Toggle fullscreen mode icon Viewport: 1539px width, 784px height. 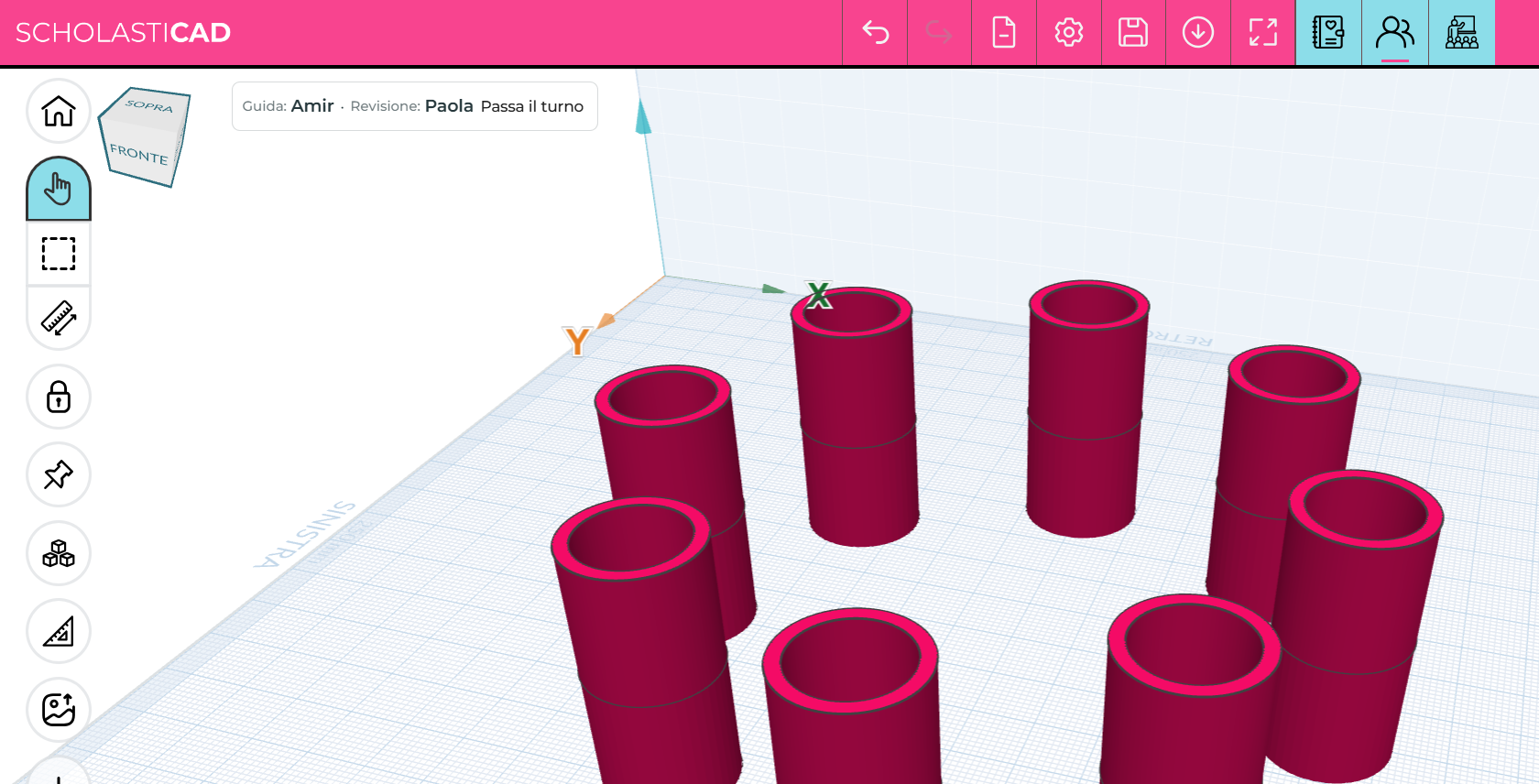click(x=1263, y=33)
